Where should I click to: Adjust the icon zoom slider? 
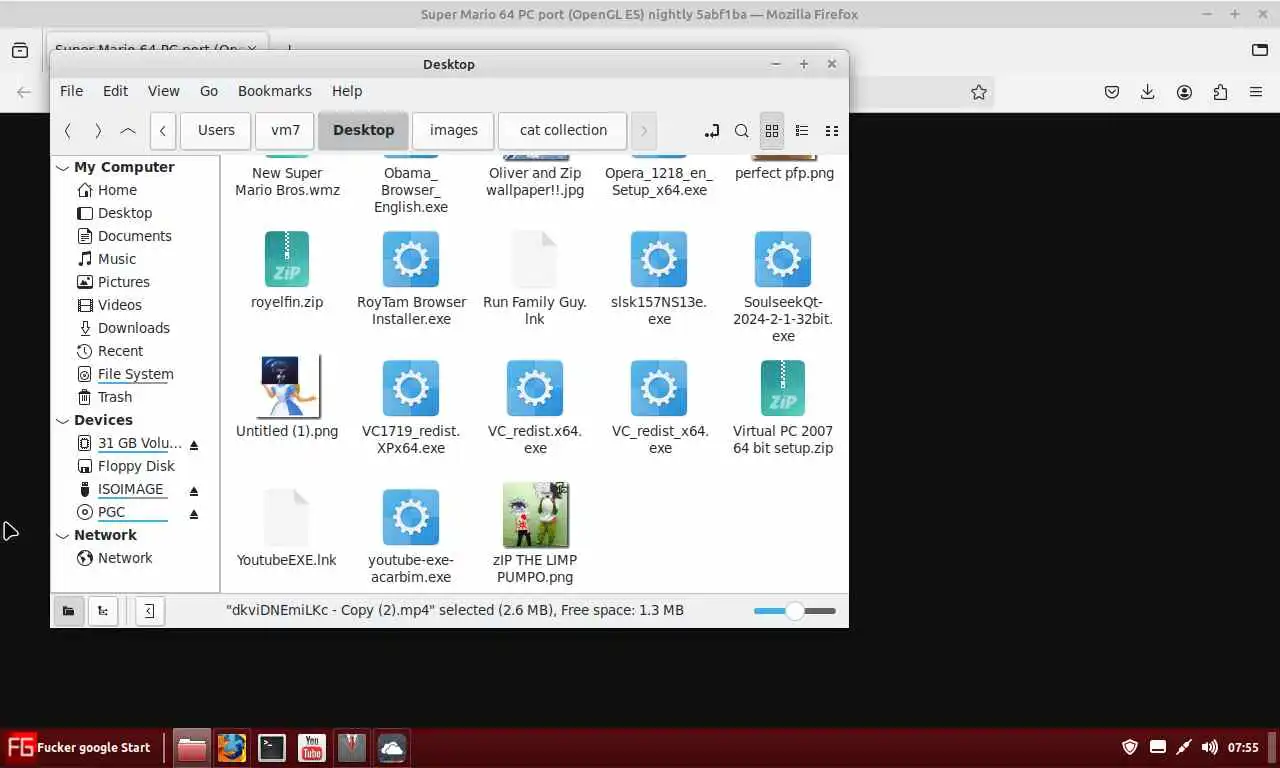click(x=794, y=611)
